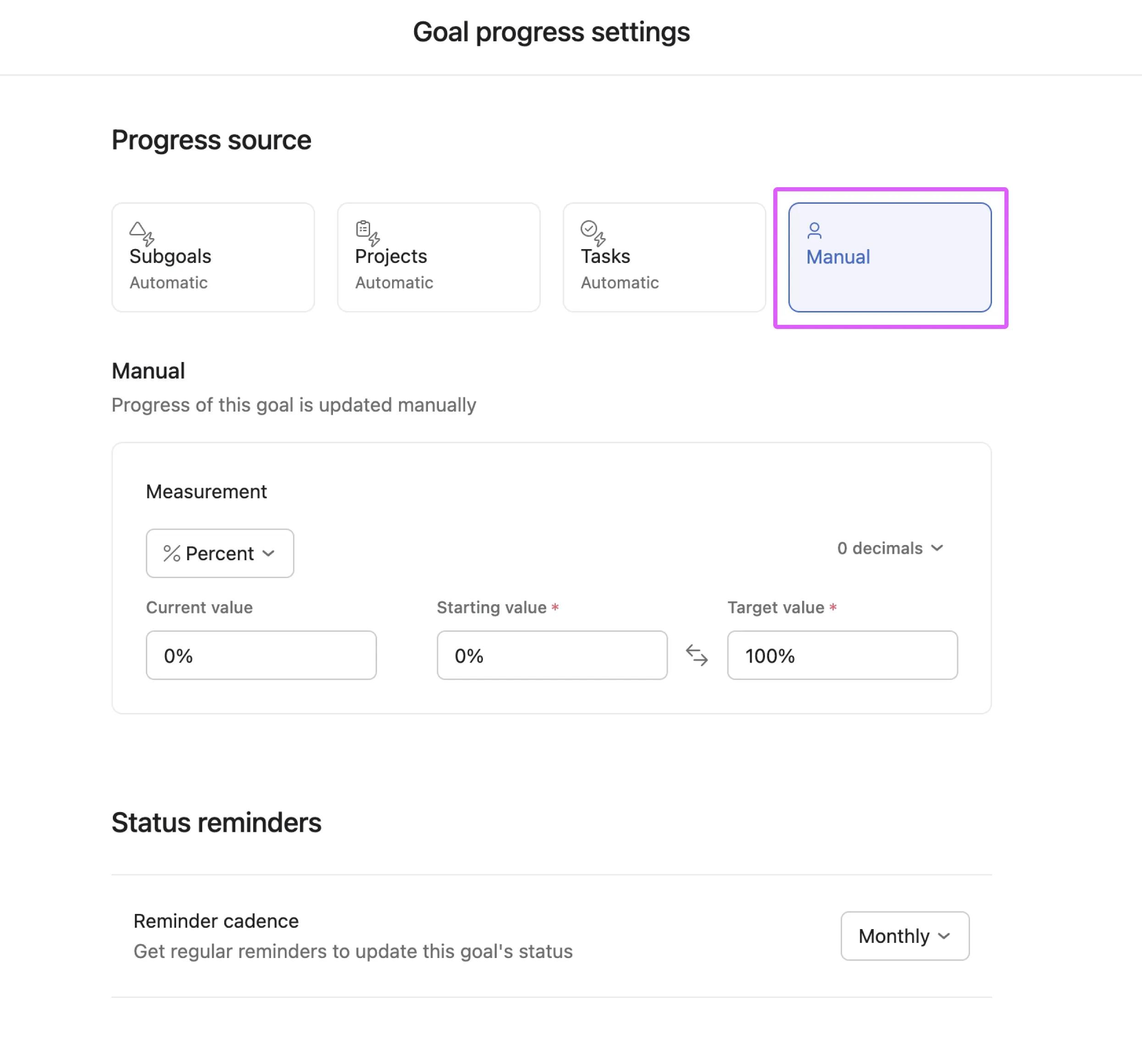
Task: Click the Reminder cadence label
Action: click(x=216, y=920)
